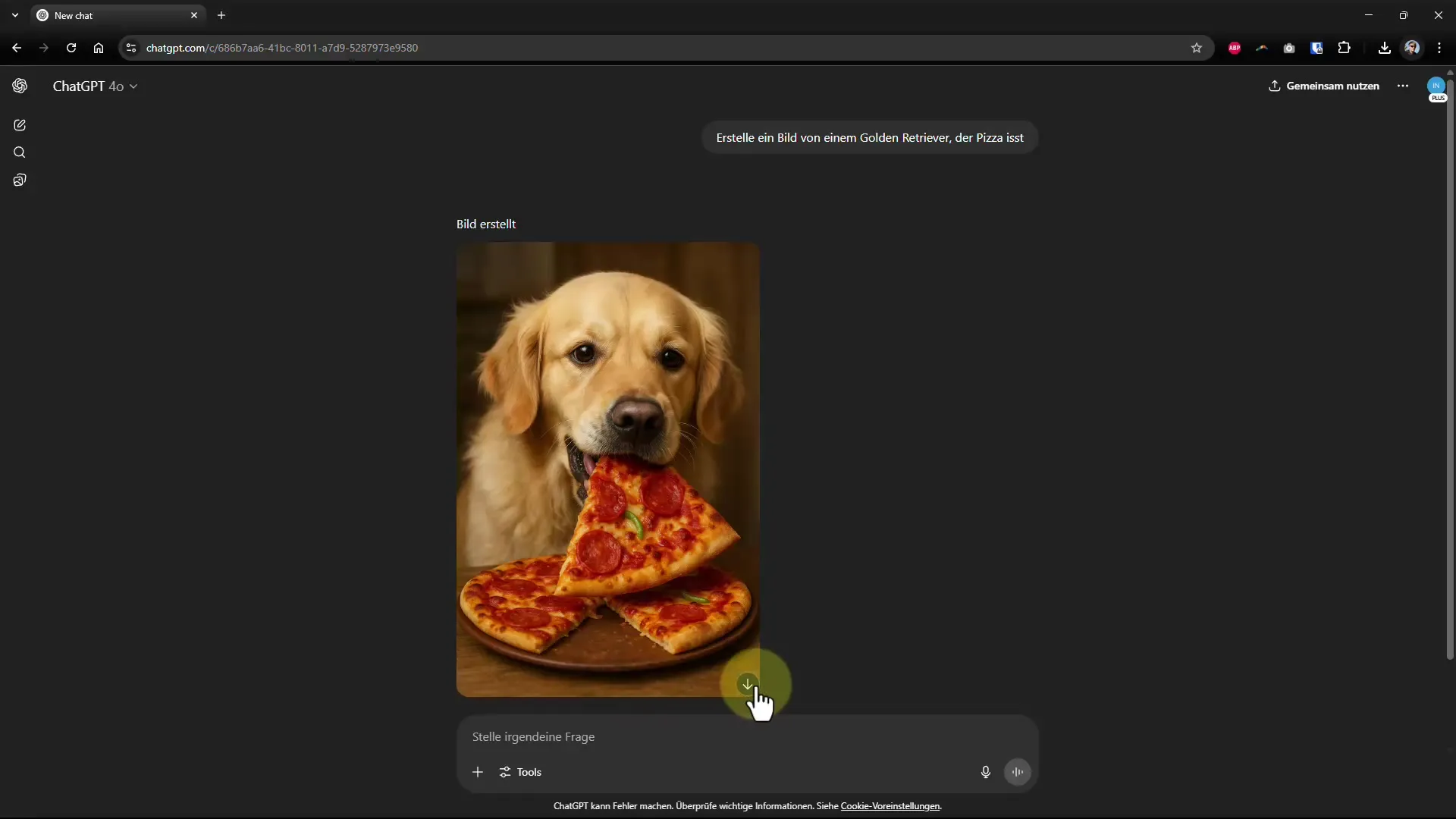Open a new browser tab
This screenshot has height=819, width=1456.
click(x=221, y=15)
